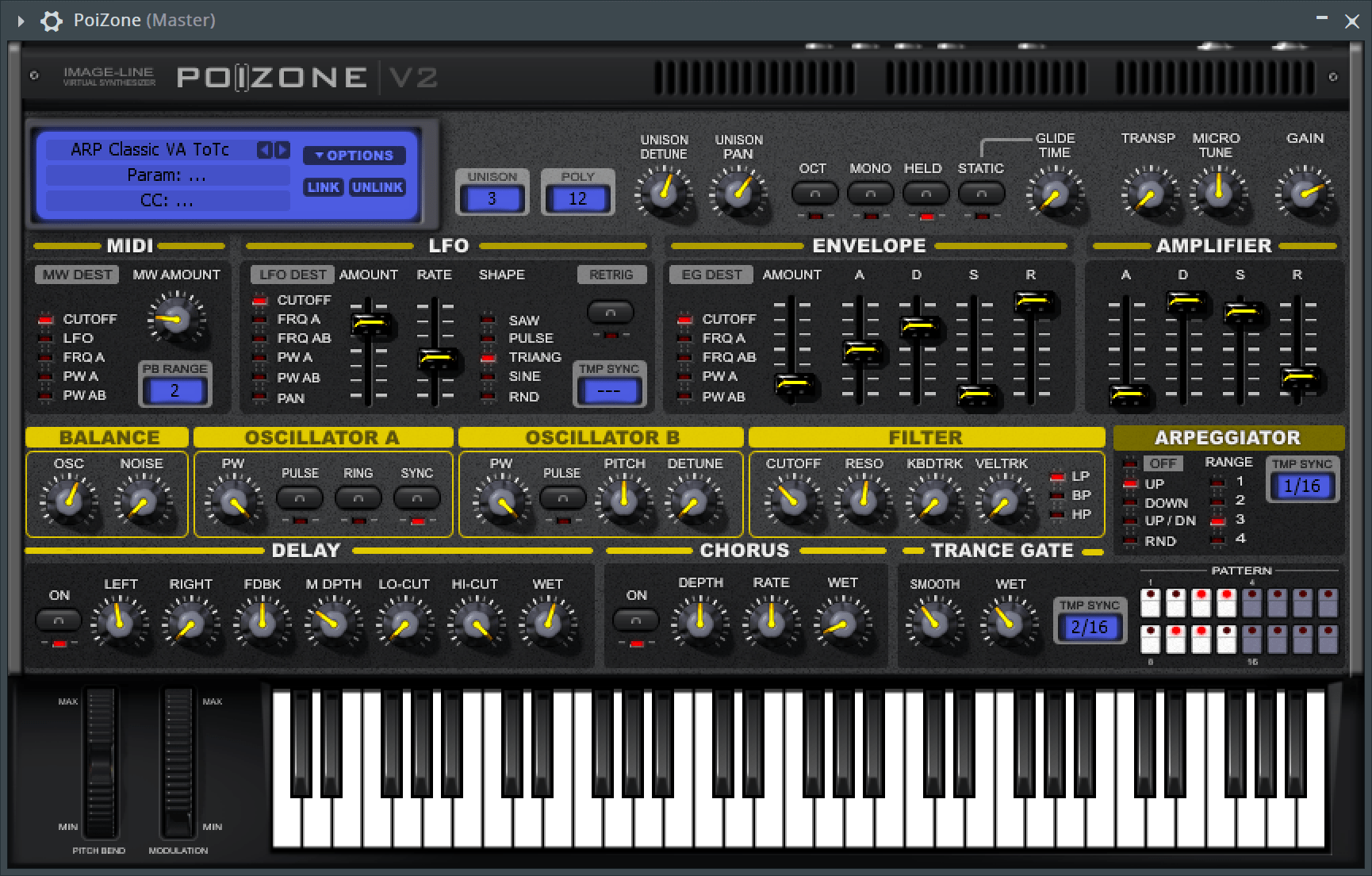This screenshot has height=876, width=1372.
Task: Click the LINK button
Action: point(324,187)
